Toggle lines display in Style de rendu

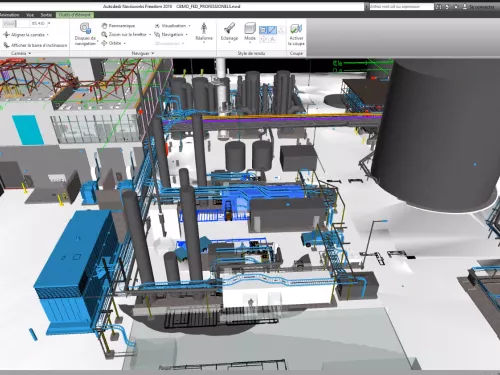click(272, 30)
